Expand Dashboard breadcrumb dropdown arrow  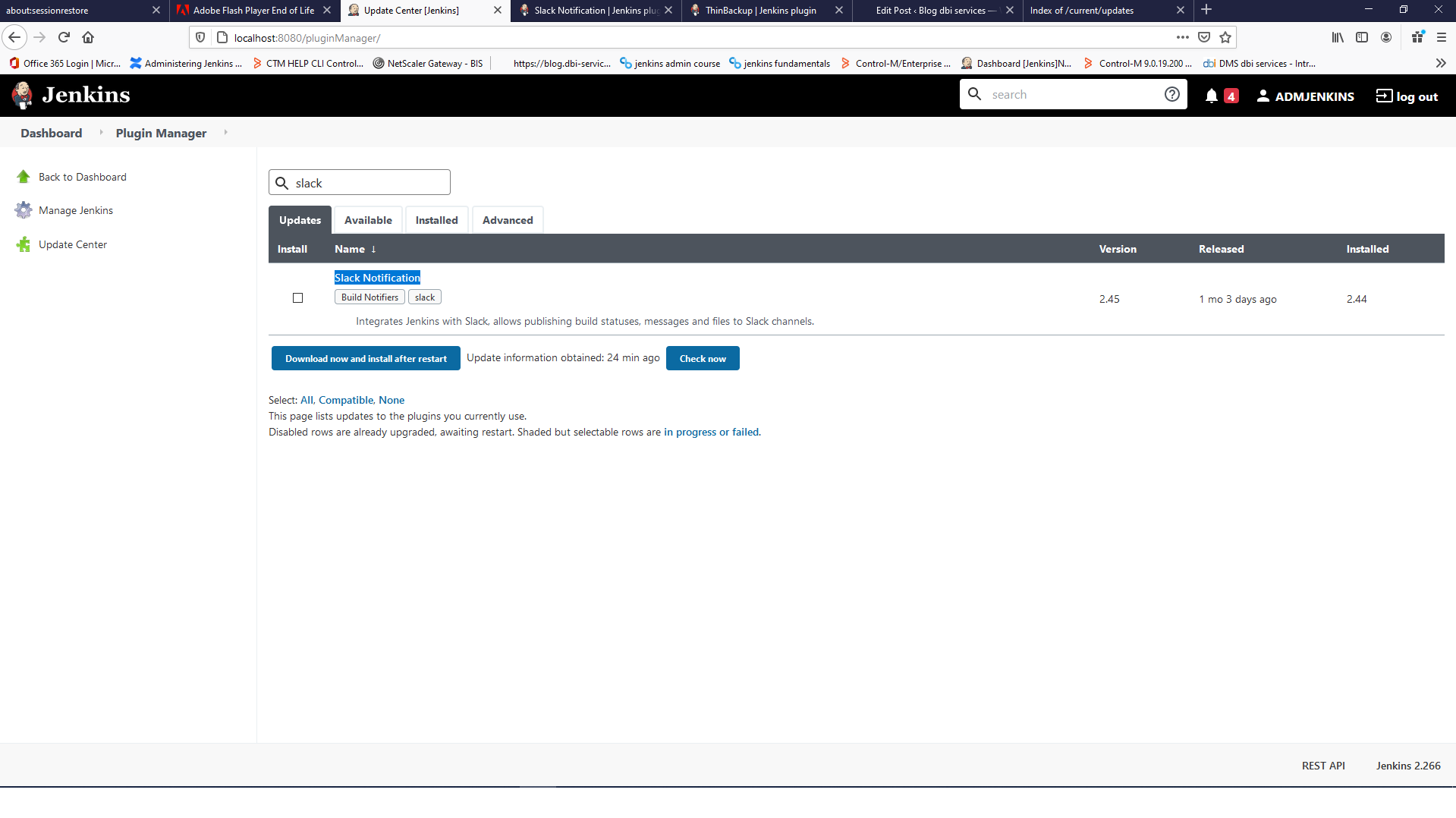point(101,133)
